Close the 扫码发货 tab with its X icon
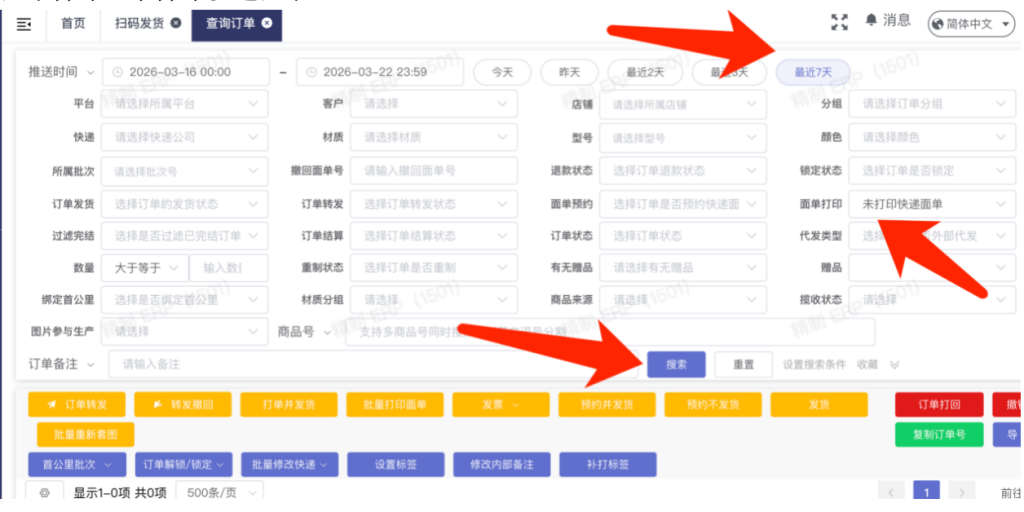 pyautogui.click(x=176, y=22)
